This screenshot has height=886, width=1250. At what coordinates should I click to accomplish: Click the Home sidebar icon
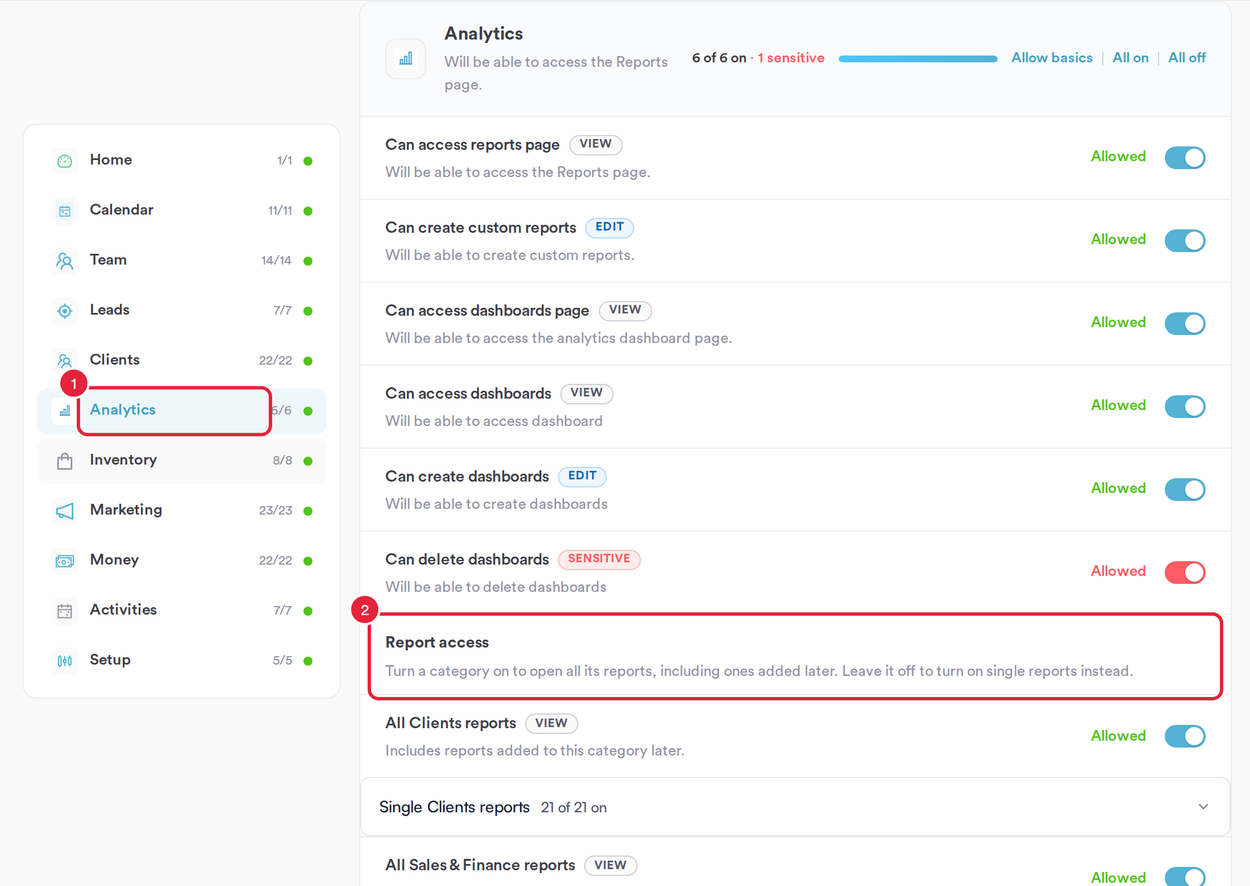pyautogui.click(x=65, y=161)
